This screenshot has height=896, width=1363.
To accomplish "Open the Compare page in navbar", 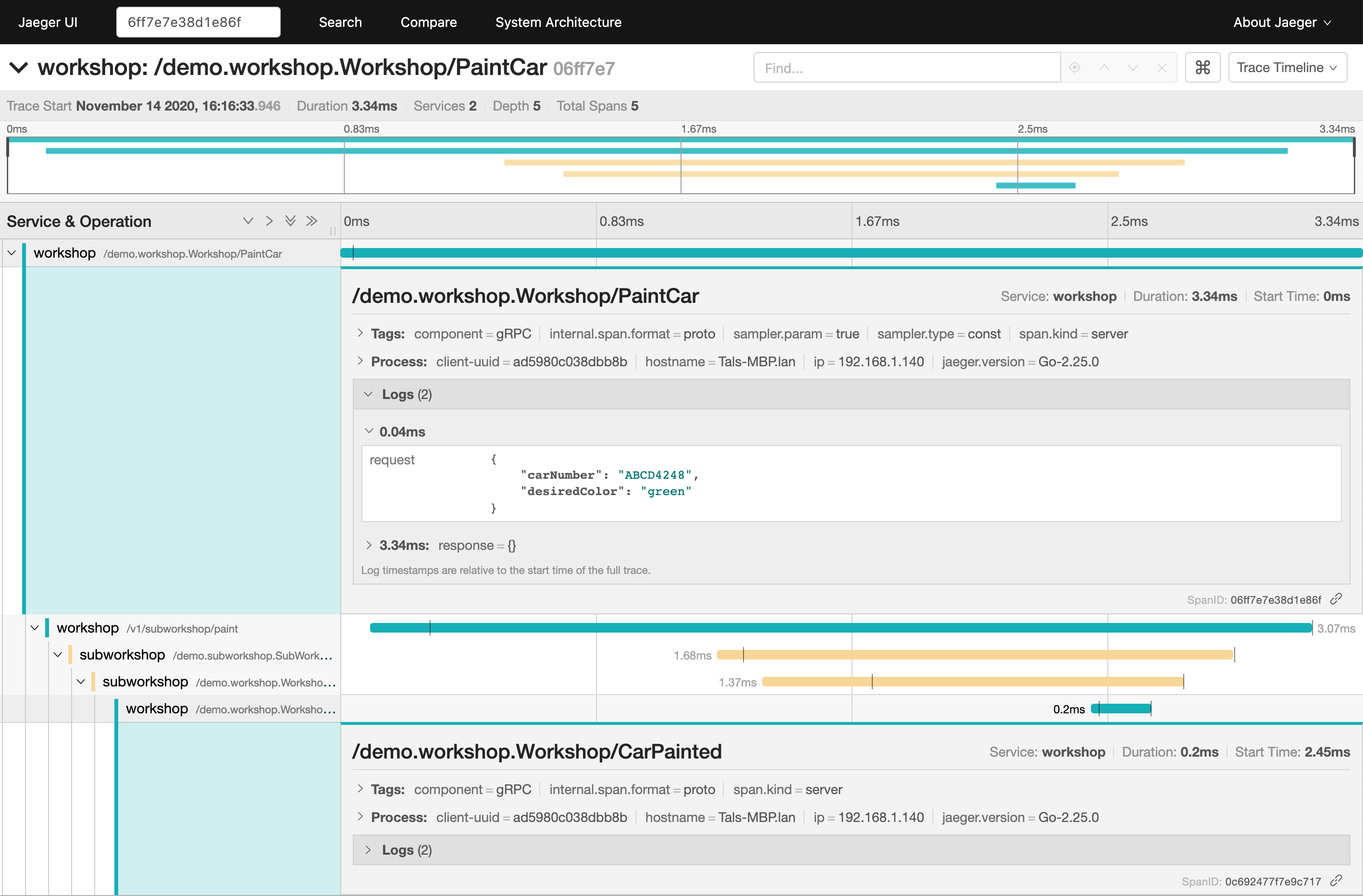I will (x=428, y=22).
